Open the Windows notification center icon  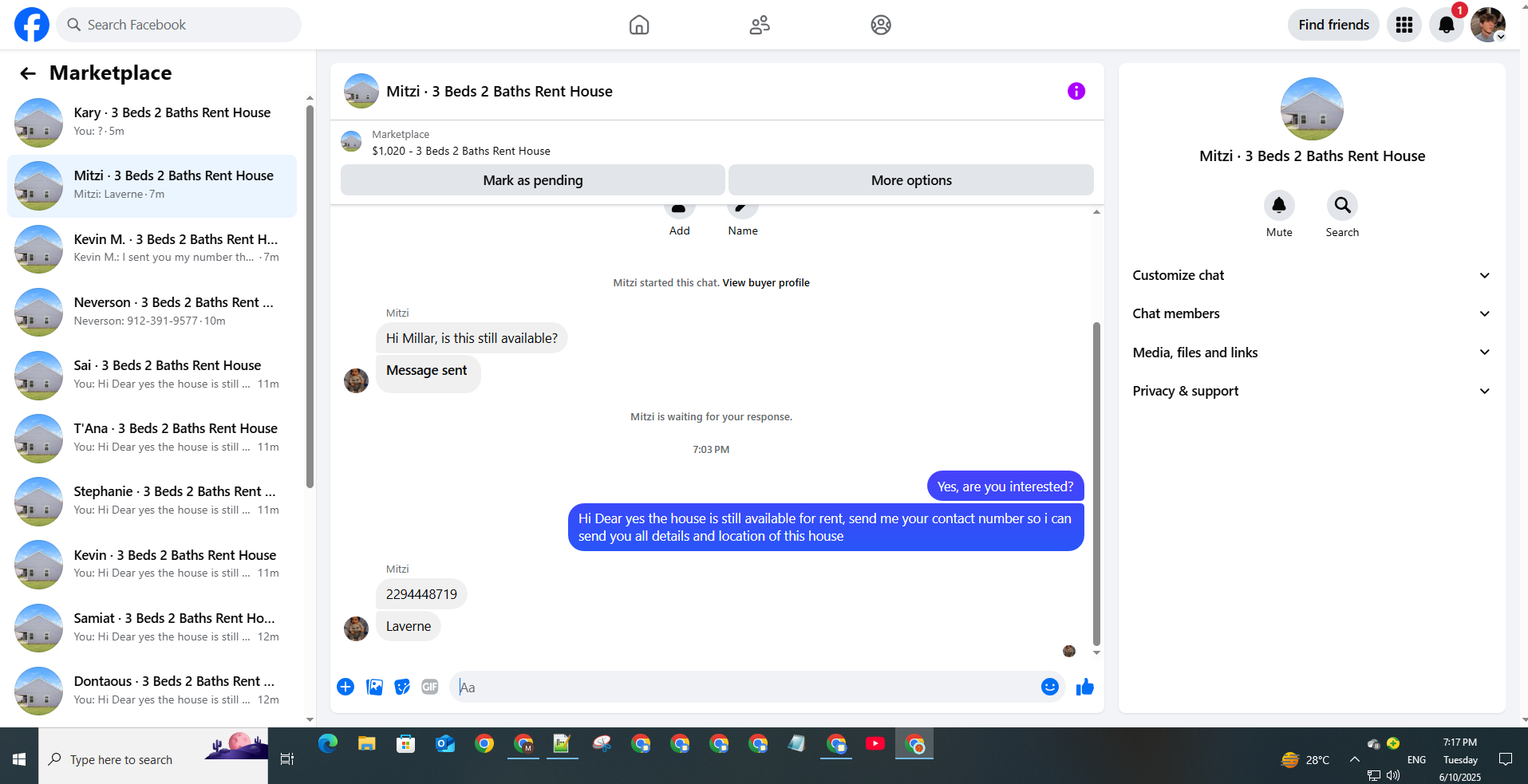1506,759
